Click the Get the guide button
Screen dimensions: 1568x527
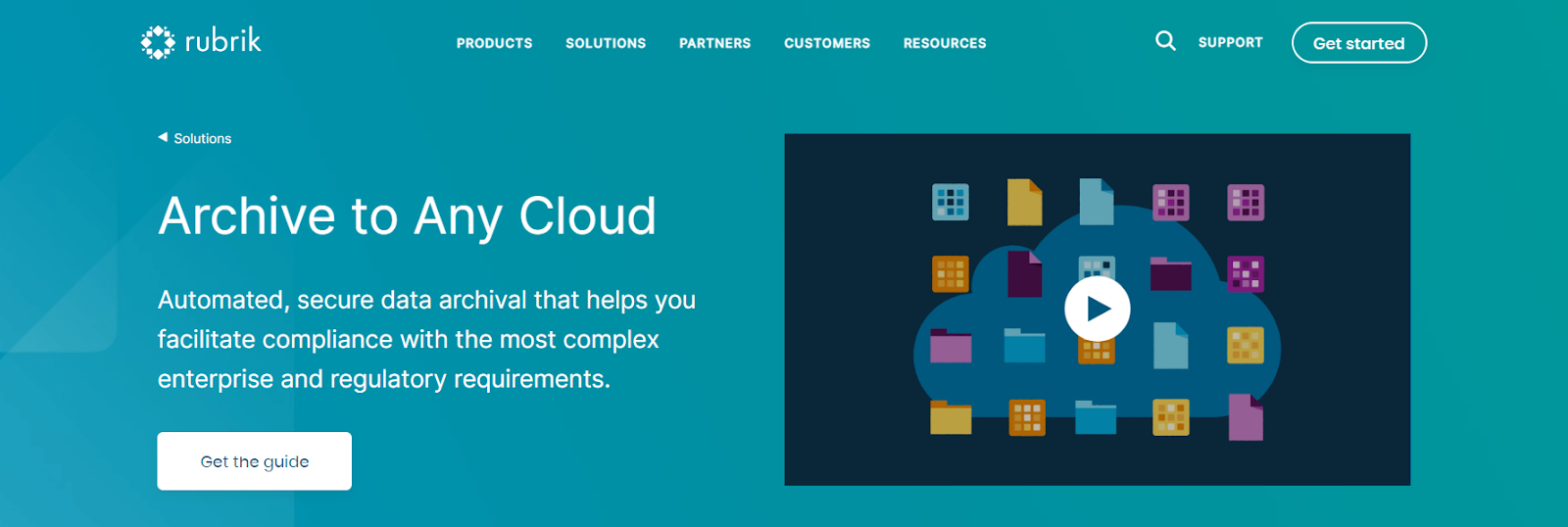coord(255,461)
